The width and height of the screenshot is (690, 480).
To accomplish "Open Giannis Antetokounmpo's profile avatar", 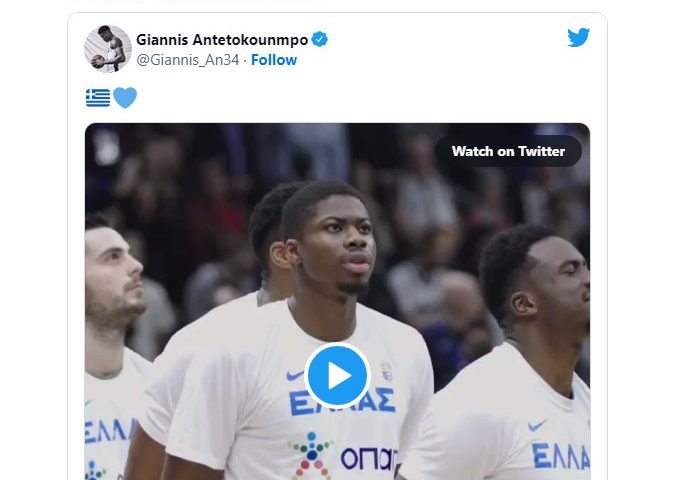I will (108, 48).
